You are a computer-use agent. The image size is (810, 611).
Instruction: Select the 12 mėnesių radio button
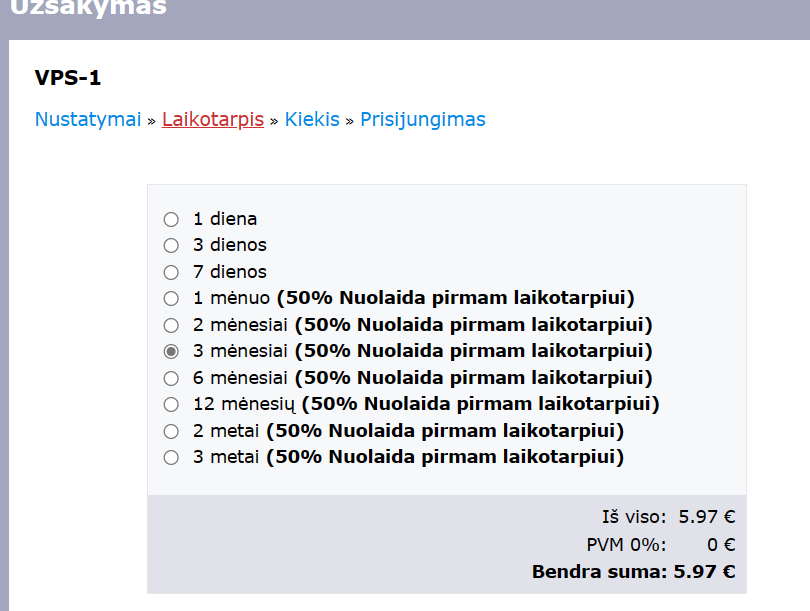[x=171, y=404]
